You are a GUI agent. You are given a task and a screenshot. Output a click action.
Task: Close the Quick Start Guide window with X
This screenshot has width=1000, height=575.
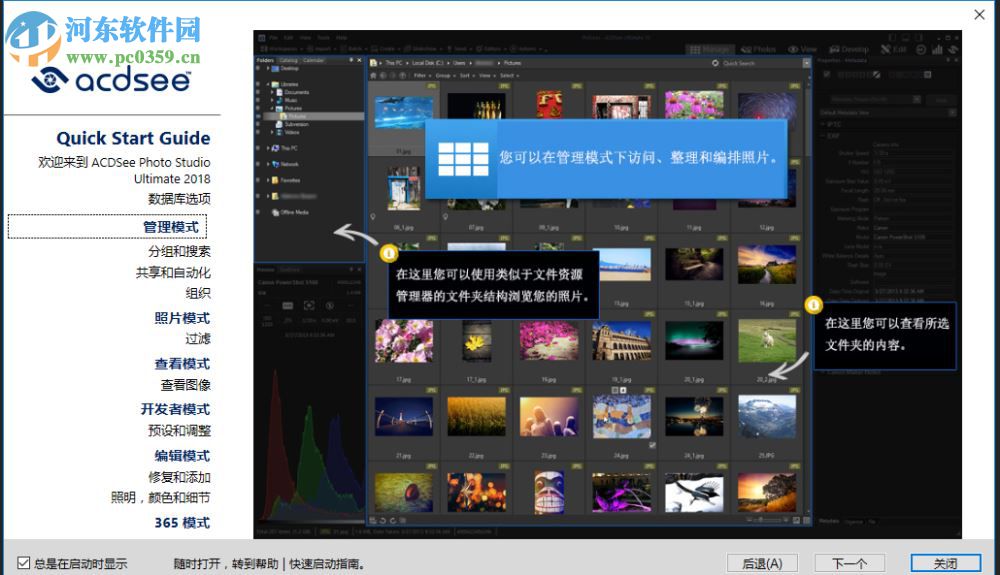pos(980,14)
